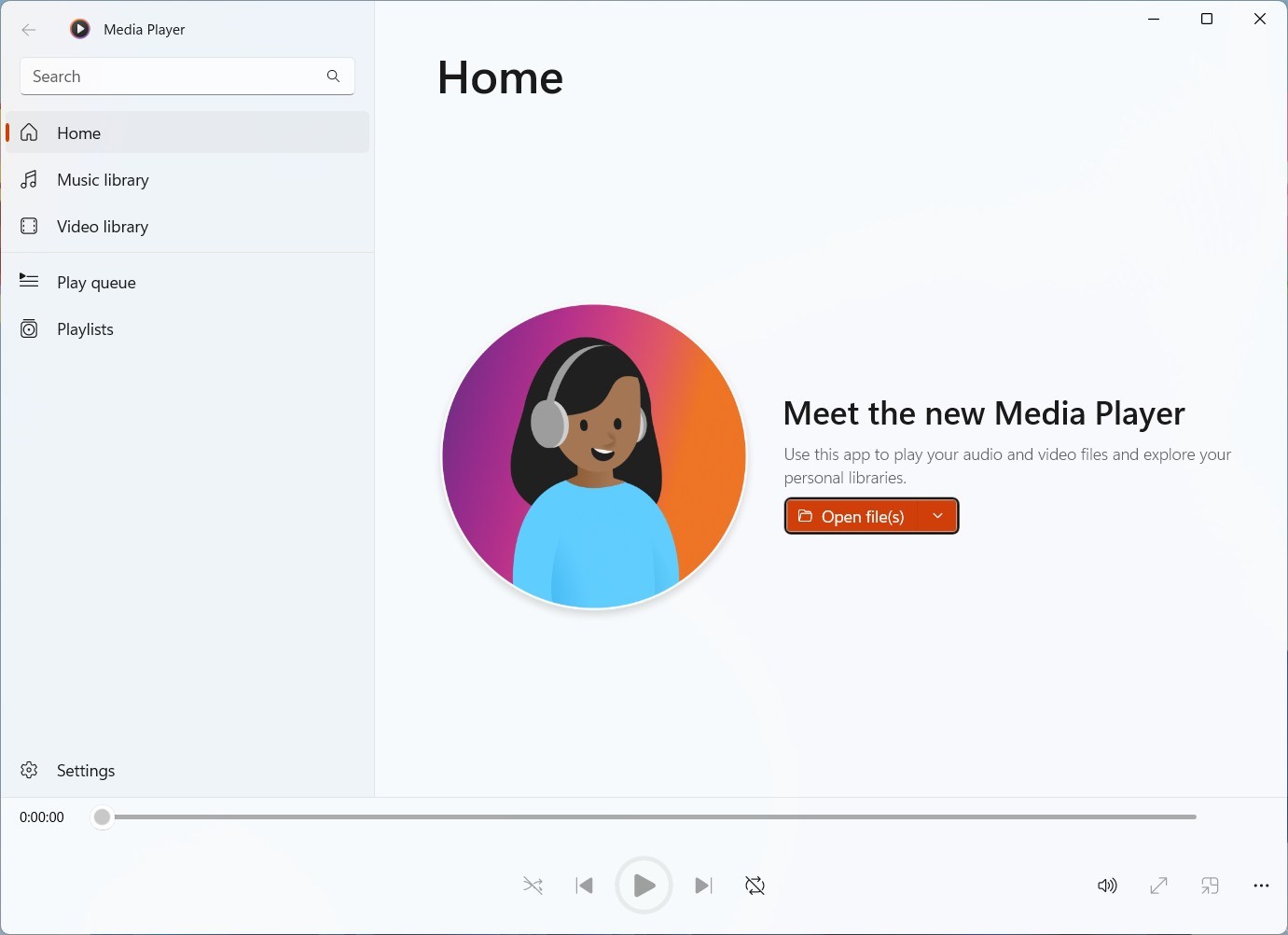Toggle repeat playback mode
The width and height of the screenshot is (1288, 935).
(754, 886)
